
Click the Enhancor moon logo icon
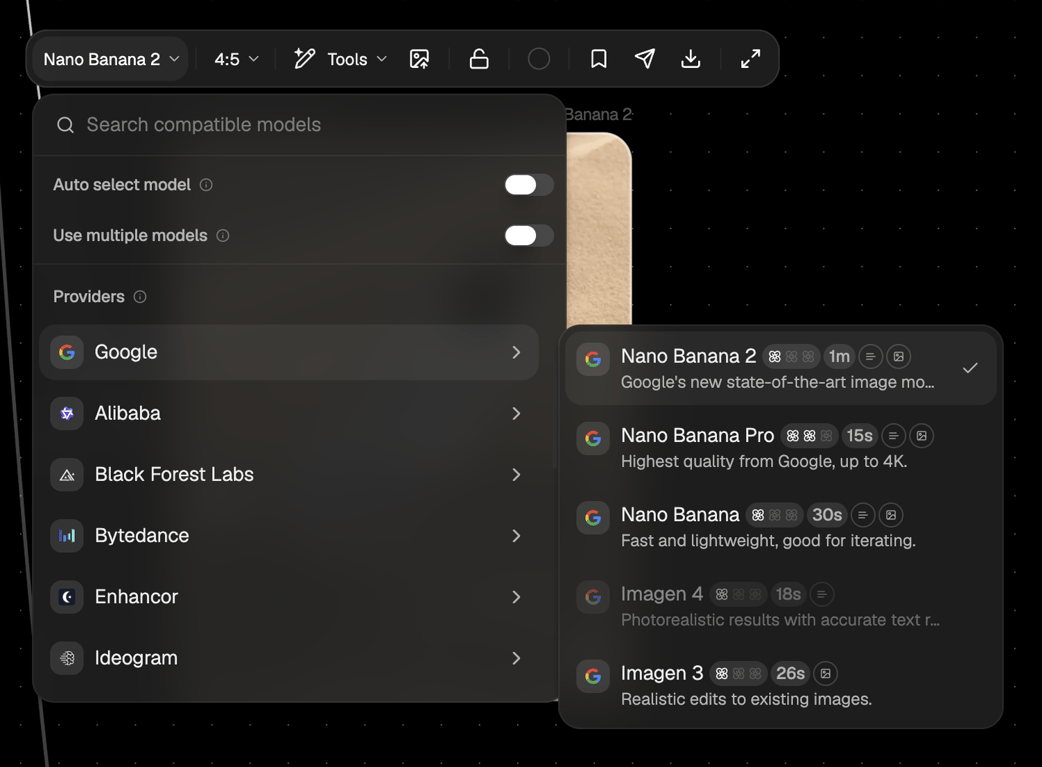[67, 597]
